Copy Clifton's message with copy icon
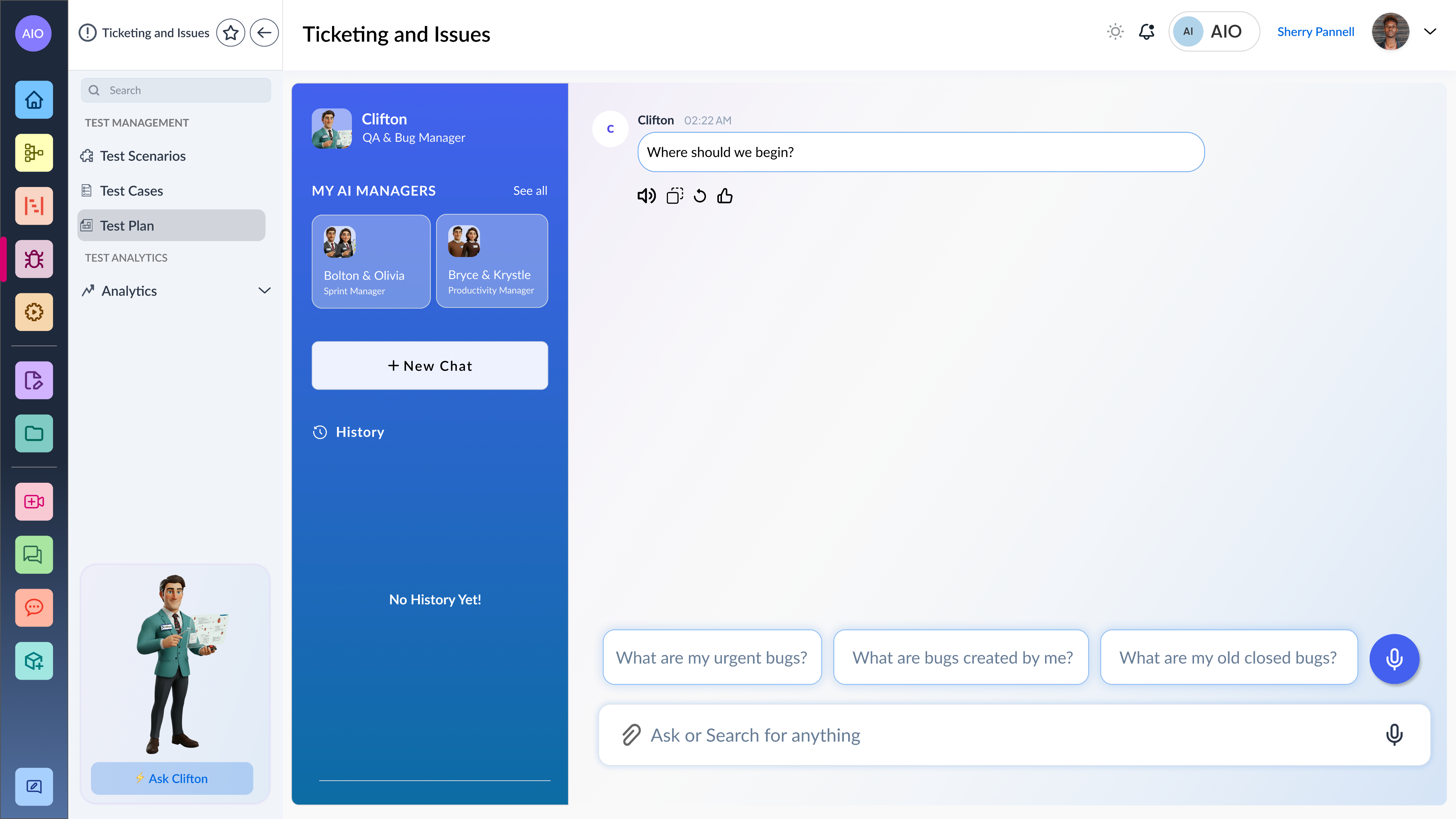1456x819 pixels. coord(674,196)
